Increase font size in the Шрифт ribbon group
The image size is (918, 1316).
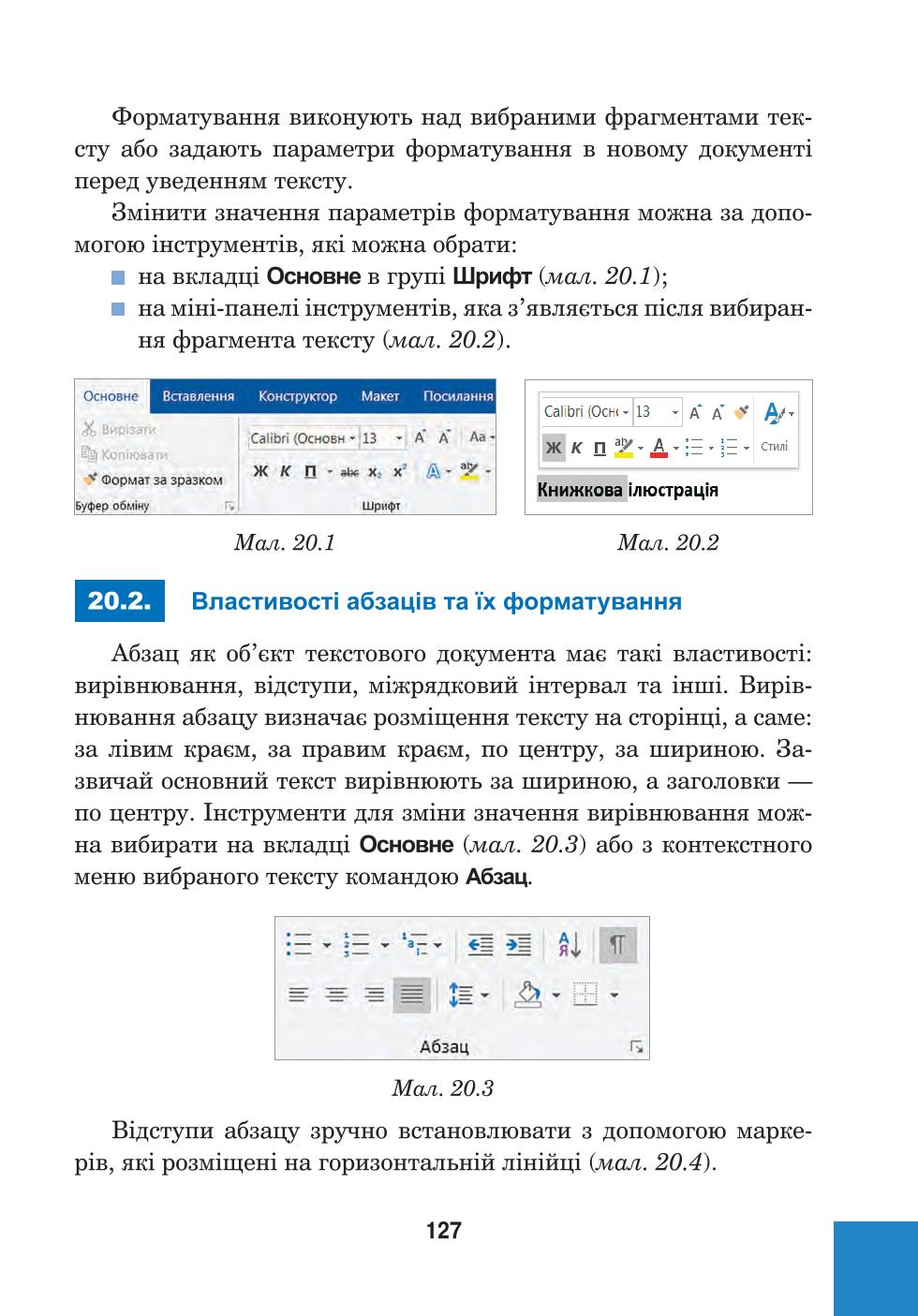coord(421,437)
